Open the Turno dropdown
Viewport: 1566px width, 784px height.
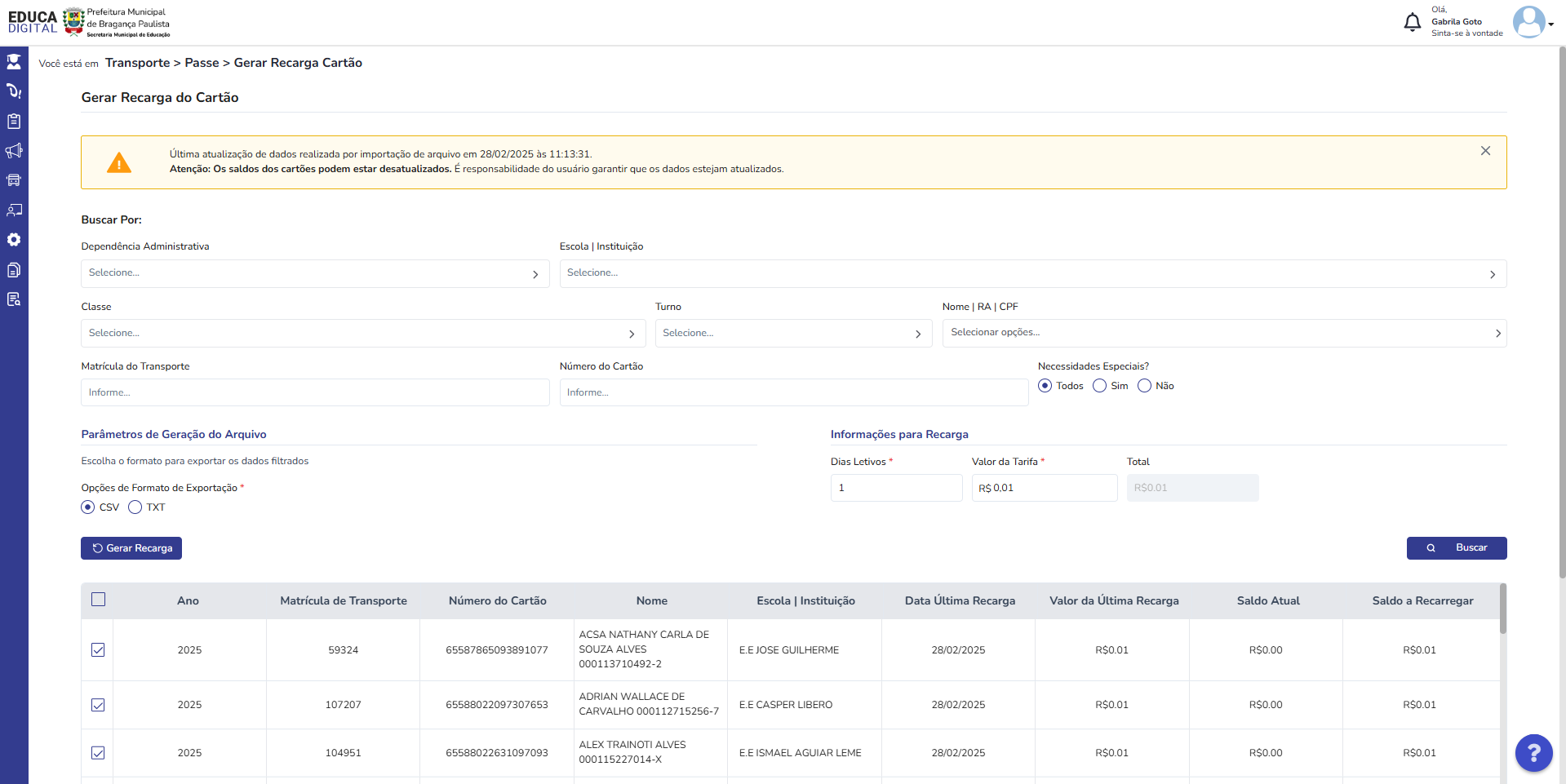(x=793, y=333)
